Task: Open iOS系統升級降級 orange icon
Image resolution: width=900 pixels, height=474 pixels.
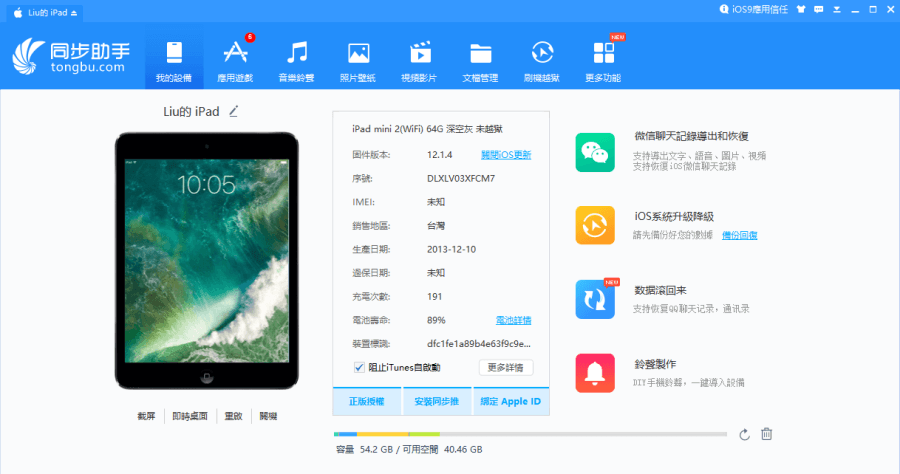Action: (x=595, y=226)
